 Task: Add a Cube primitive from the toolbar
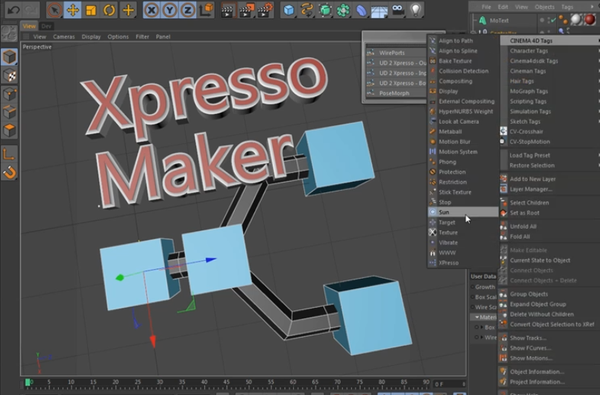click(289, 10)
